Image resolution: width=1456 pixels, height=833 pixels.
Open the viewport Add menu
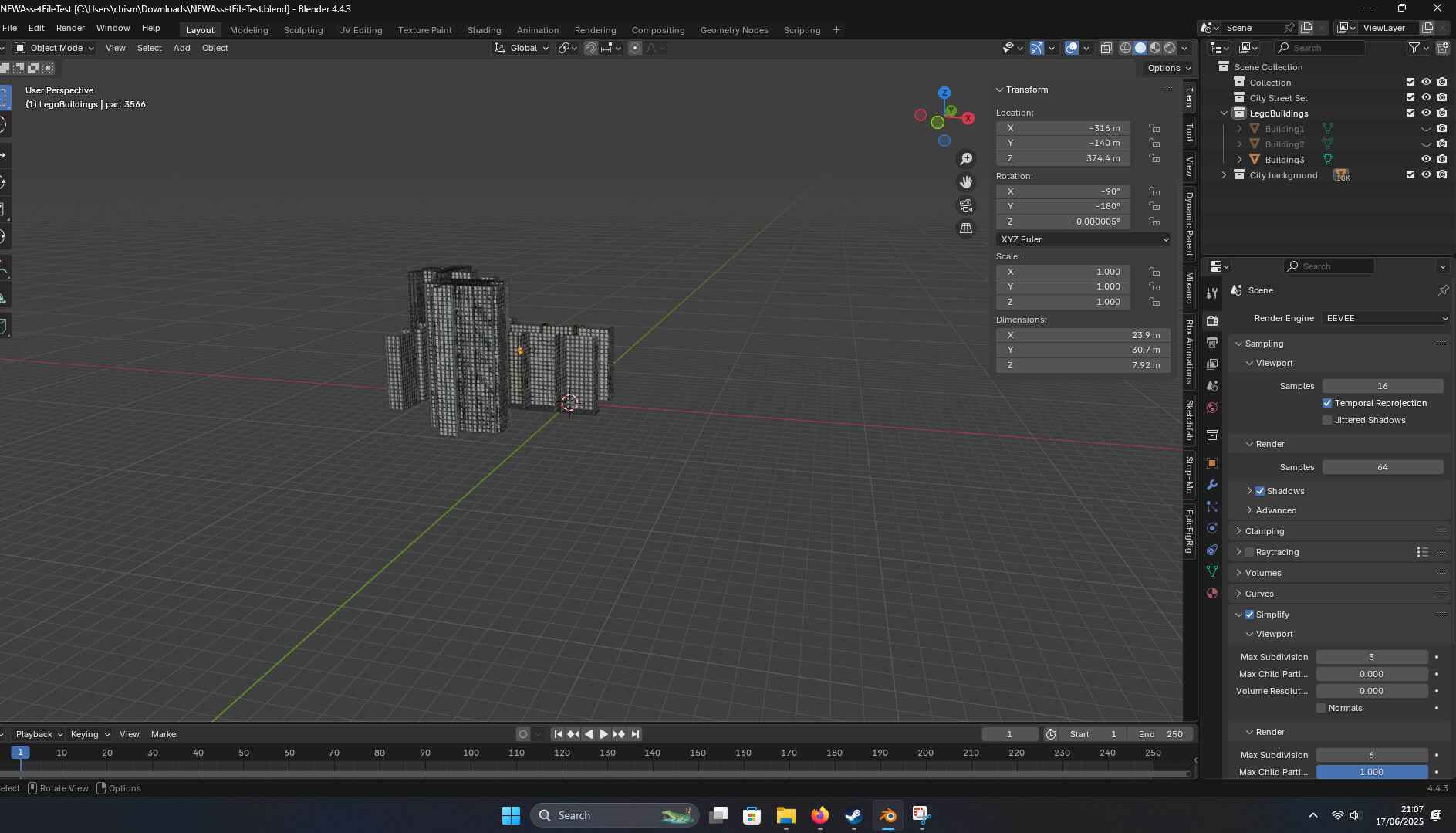tap(181, 48)
